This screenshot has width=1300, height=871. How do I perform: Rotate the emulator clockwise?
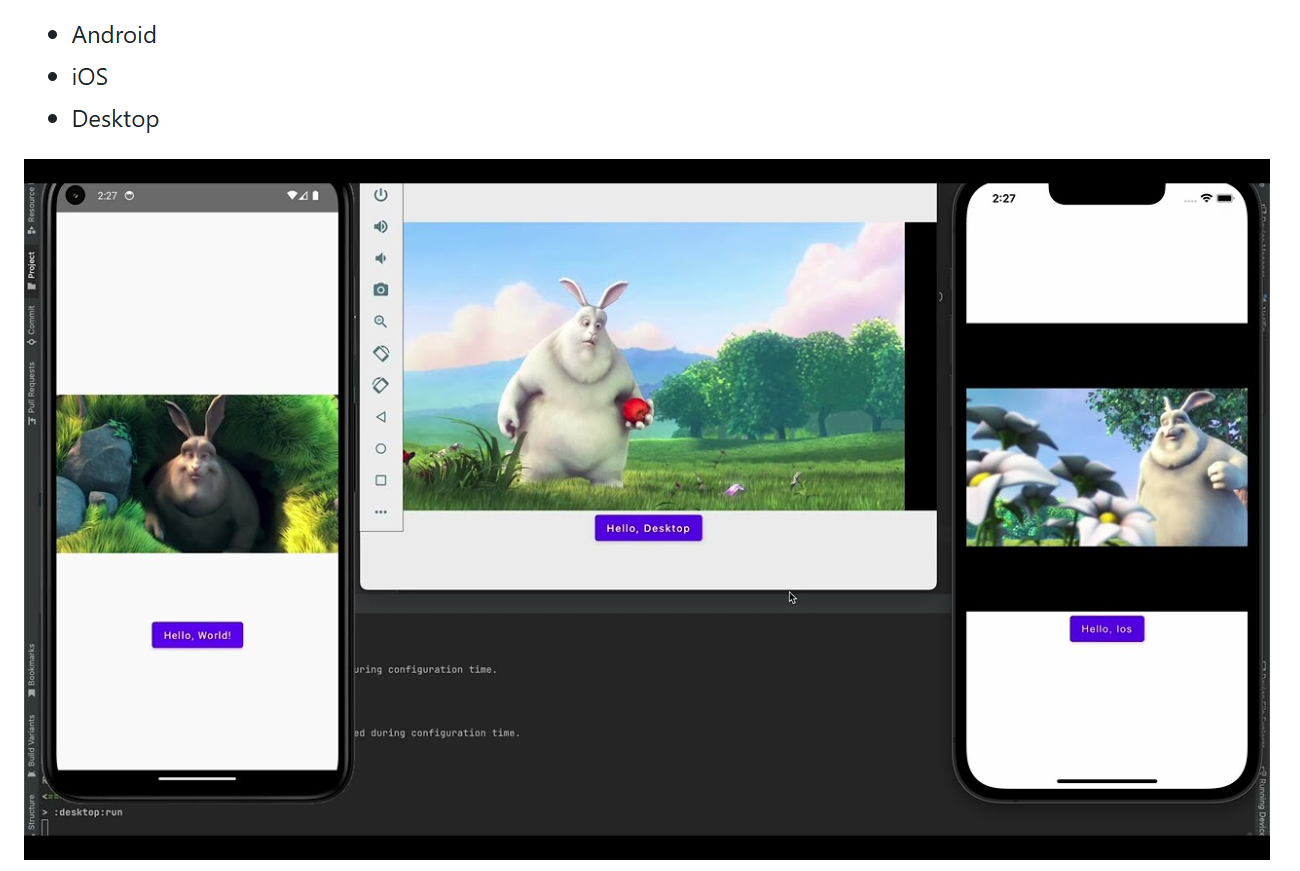380,385
